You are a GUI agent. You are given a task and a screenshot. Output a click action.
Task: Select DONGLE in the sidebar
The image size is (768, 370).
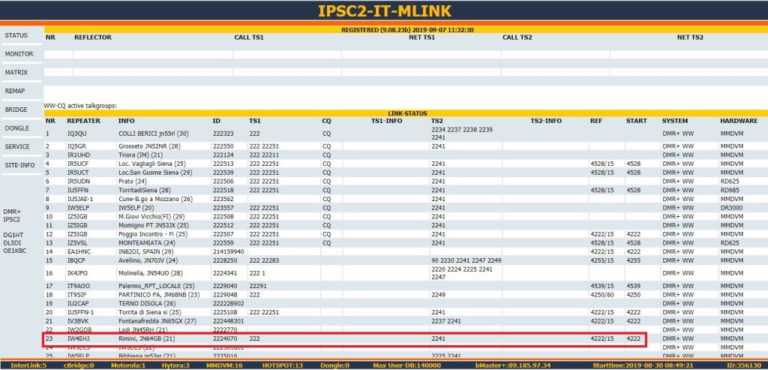click(x=17, y=128)
